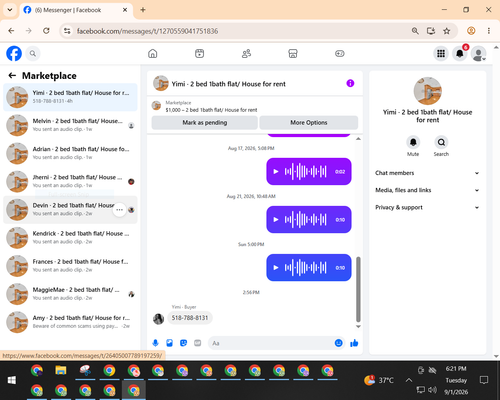Viewport: 500px width, 400px height.
Task: Expand Media, files and links section
Action: pyautogui.click(x=427, y=190)
